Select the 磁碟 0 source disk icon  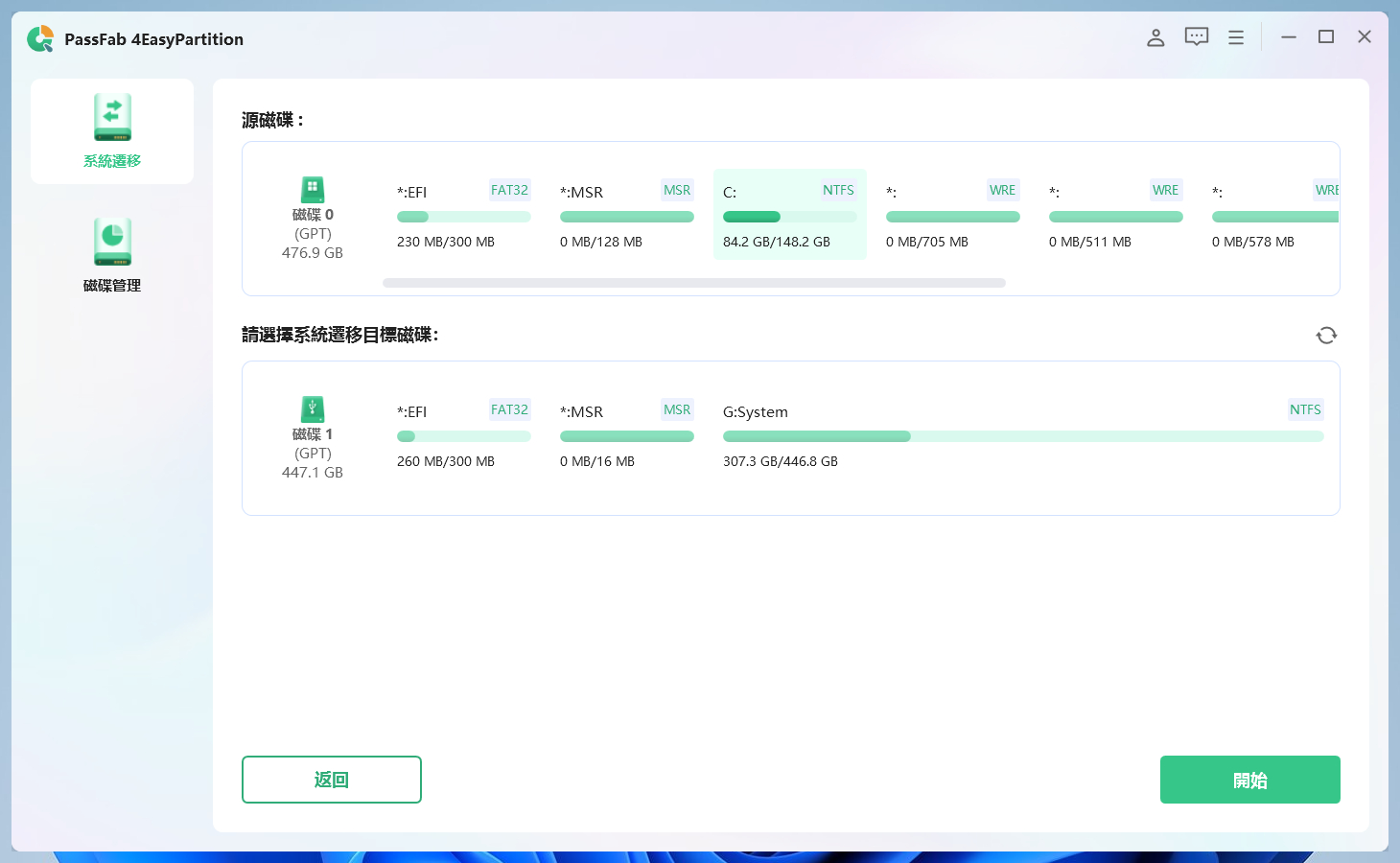click(313, 190)
